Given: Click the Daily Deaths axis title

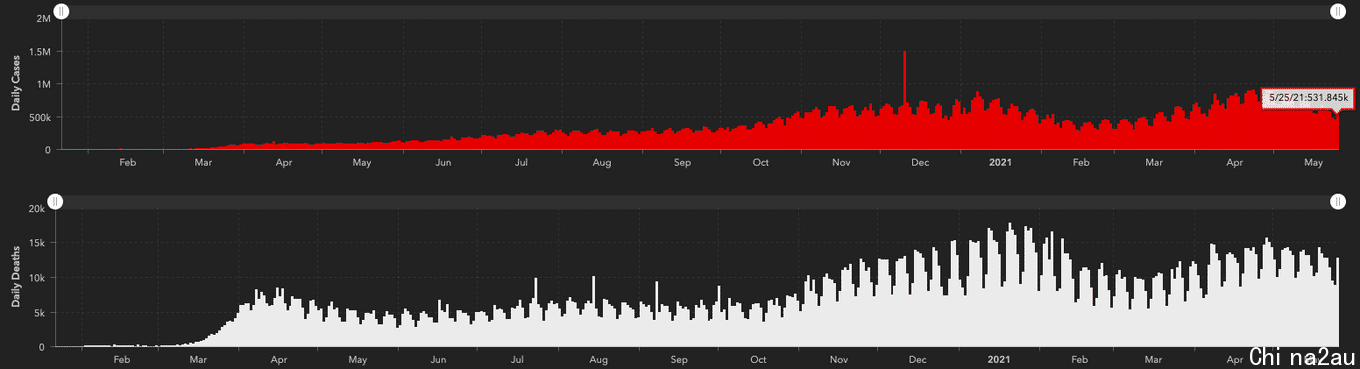Looking at the screenshot, I should pyautogui.click(x=16, y=277).
